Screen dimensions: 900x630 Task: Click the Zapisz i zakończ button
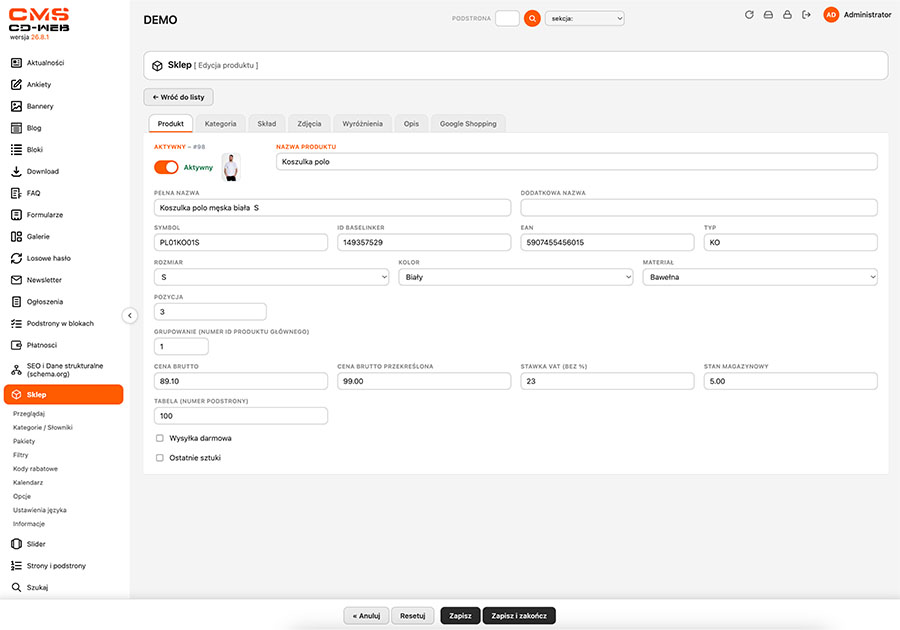tap(519, 616)
